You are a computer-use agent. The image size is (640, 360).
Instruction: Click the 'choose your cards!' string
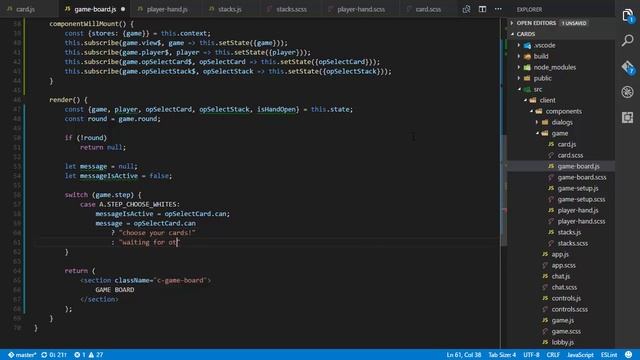click(x=157, y=233)
